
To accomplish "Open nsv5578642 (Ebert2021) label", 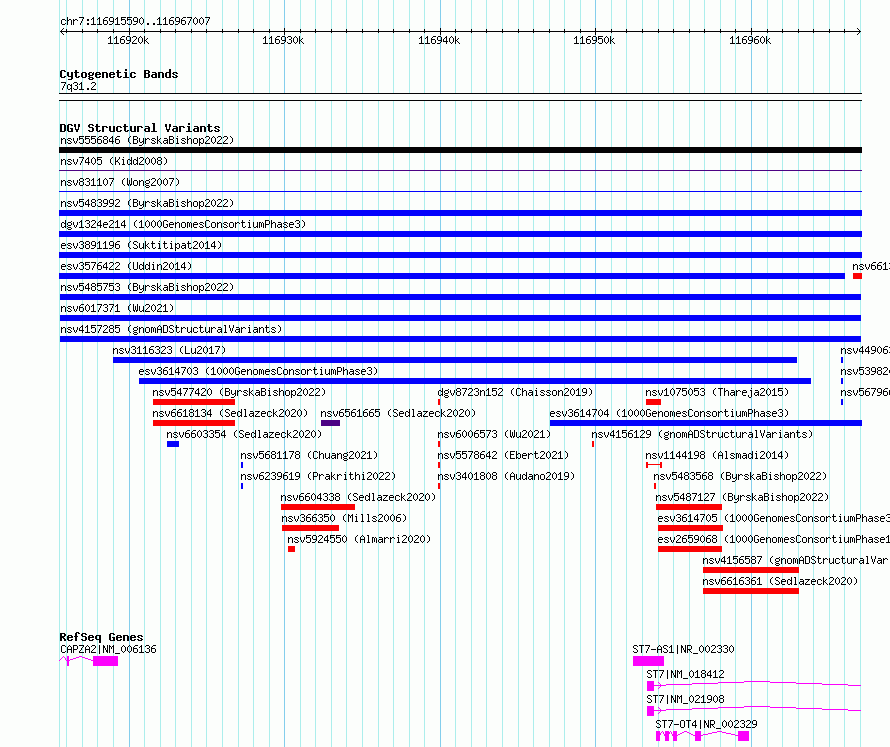I will click(503, 455).
